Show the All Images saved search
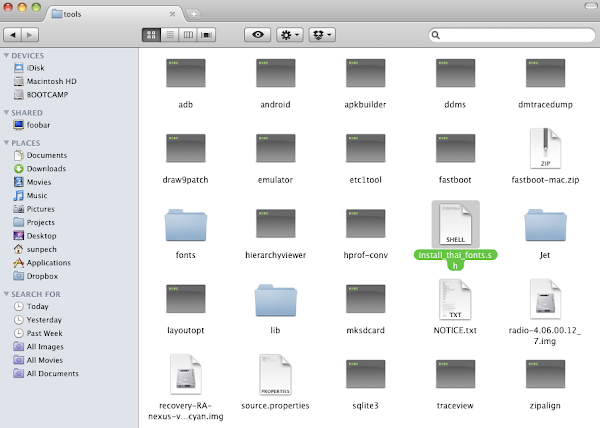The width and height of the screenshot is (600, 428). 38,347
